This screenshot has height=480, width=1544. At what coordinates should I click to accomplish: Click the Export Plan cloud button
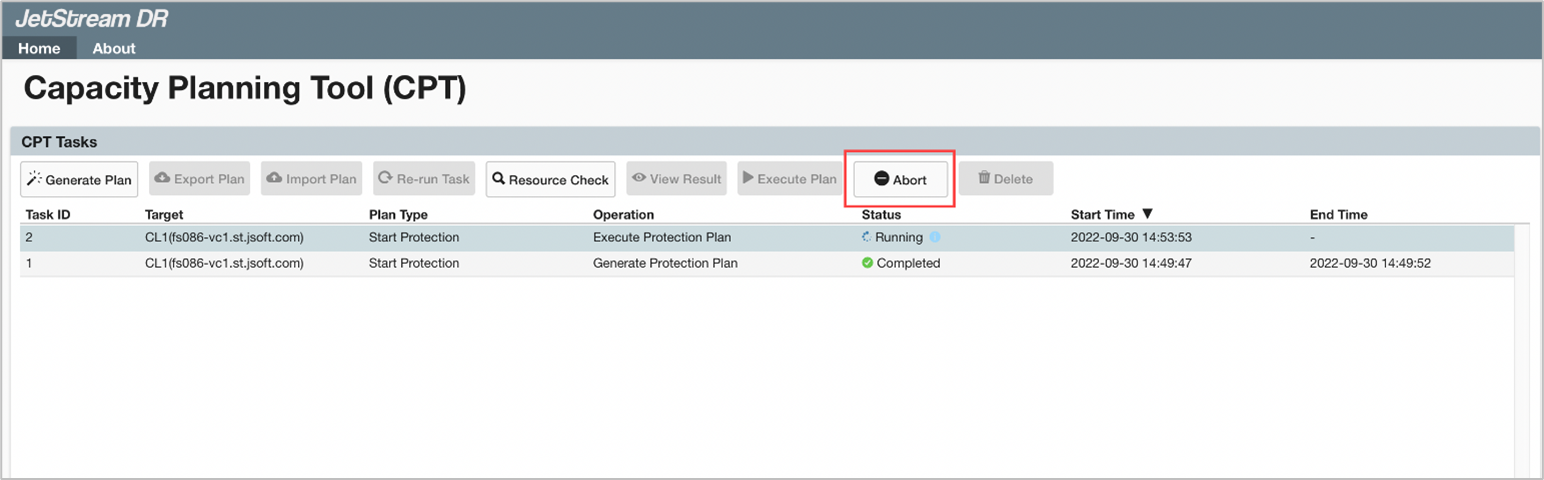[199, 180]
